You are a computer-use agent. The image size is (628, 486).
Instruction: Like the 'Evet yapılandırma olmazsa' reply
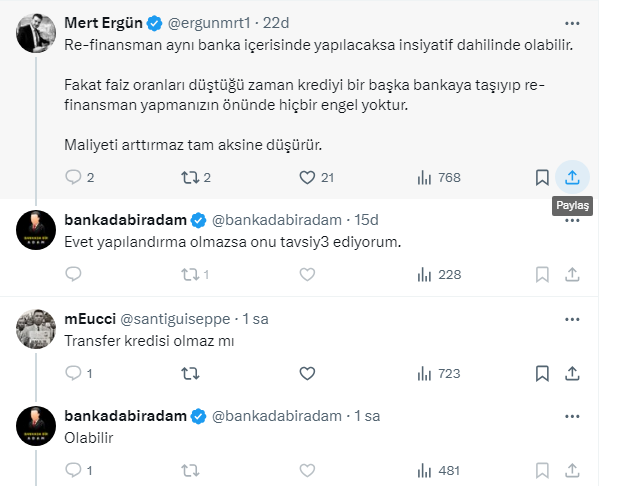[x=308, y=273]
